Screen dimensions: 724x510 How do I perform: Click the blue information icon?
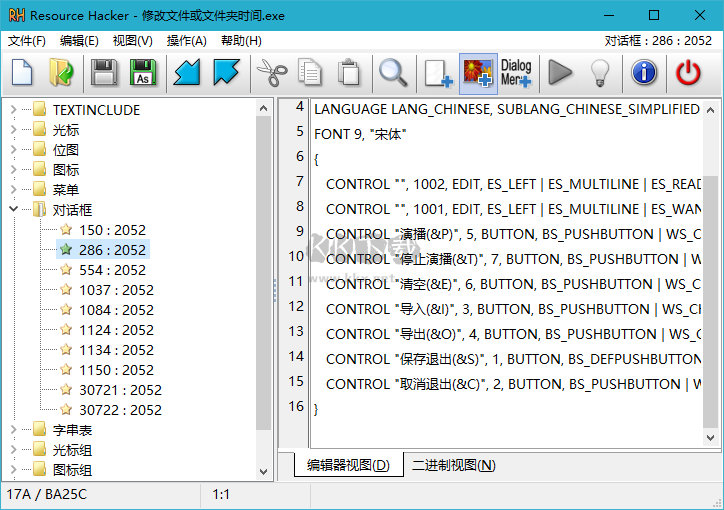tap(644, 73)
